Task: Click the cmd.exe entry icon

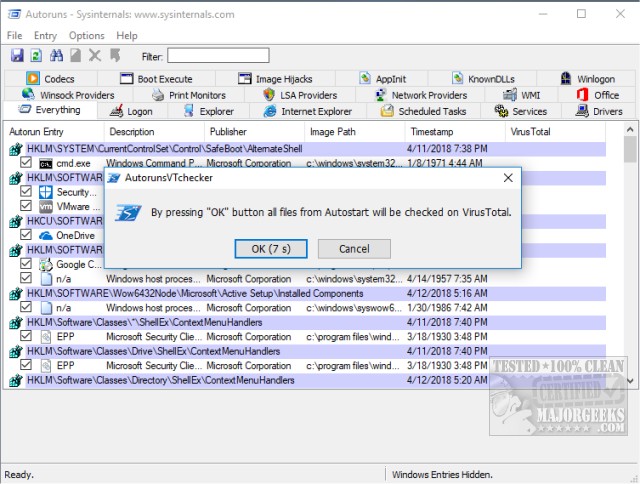Action: click(x=46, y=164)
